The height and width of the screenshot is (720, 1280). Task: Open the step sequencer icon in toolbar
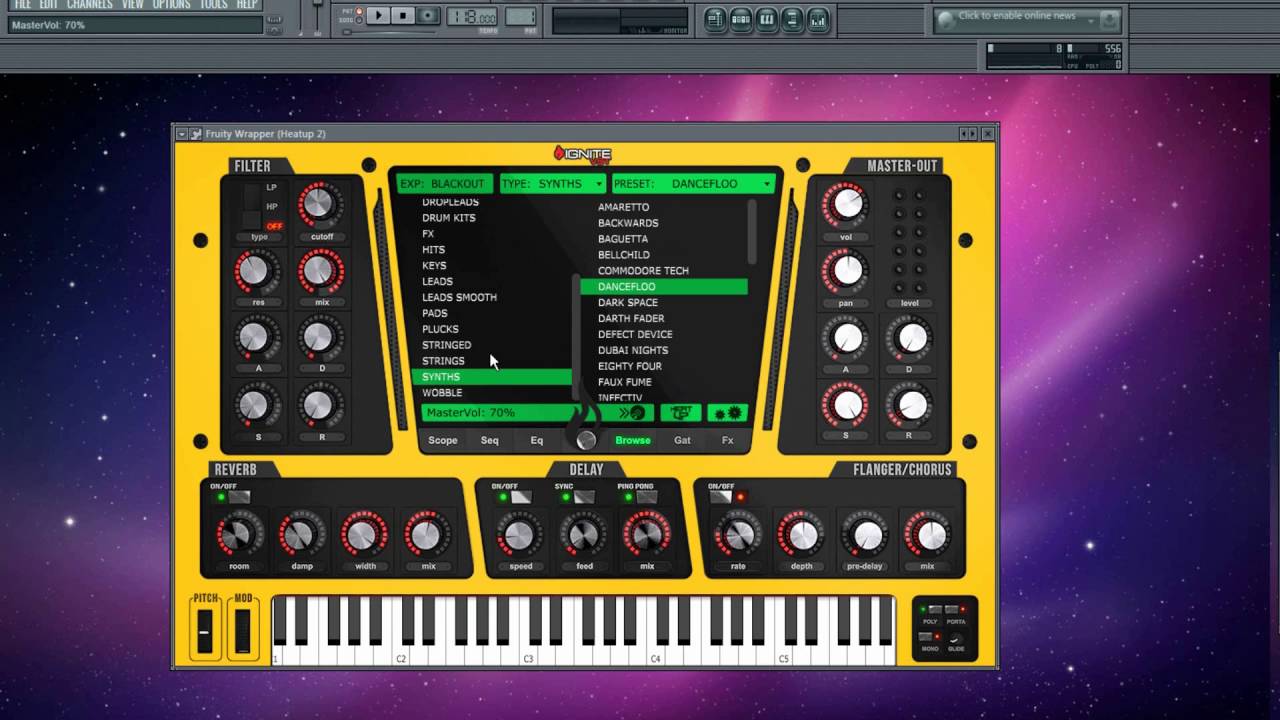(x=741, y=19)
